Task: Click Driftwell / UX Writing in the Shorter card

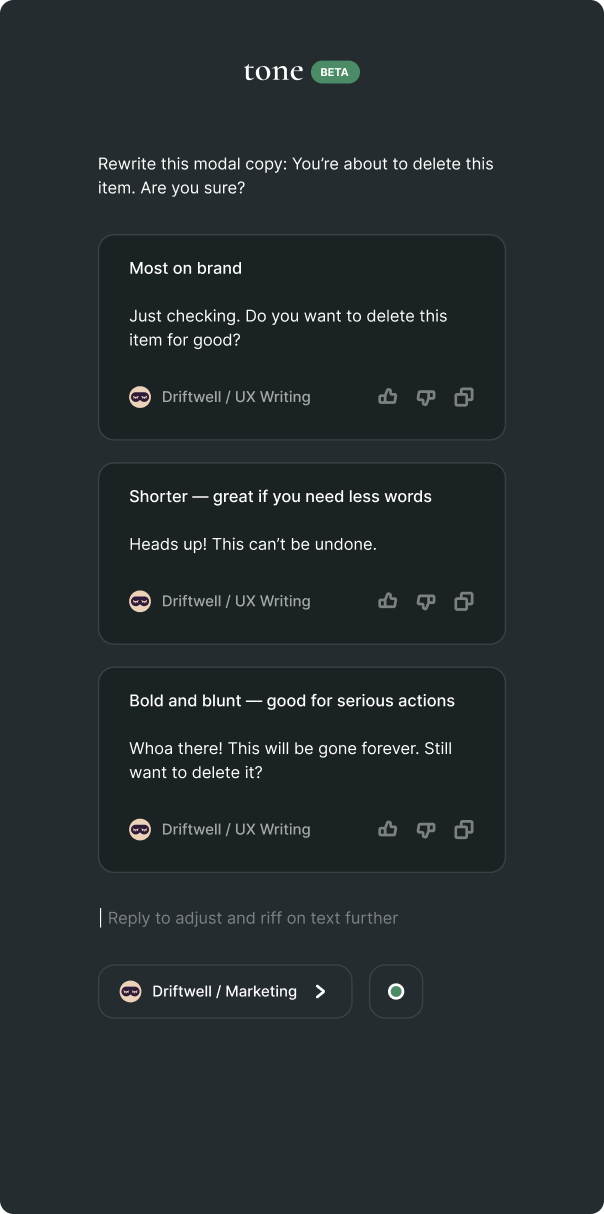Action: click(x=236, y=601)
